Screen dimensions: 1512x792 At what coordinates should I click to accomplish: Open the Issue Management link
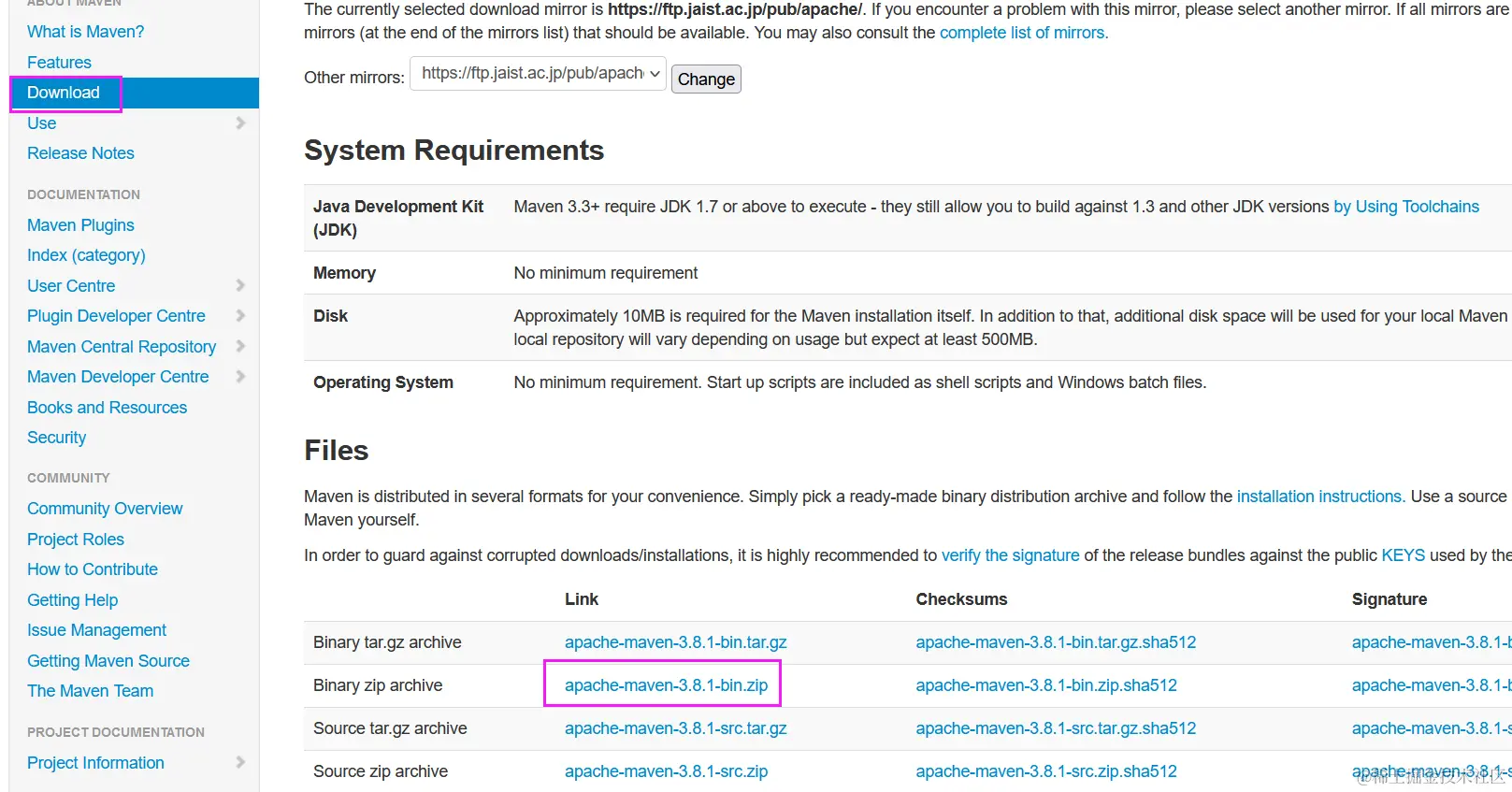coord(96,630)
